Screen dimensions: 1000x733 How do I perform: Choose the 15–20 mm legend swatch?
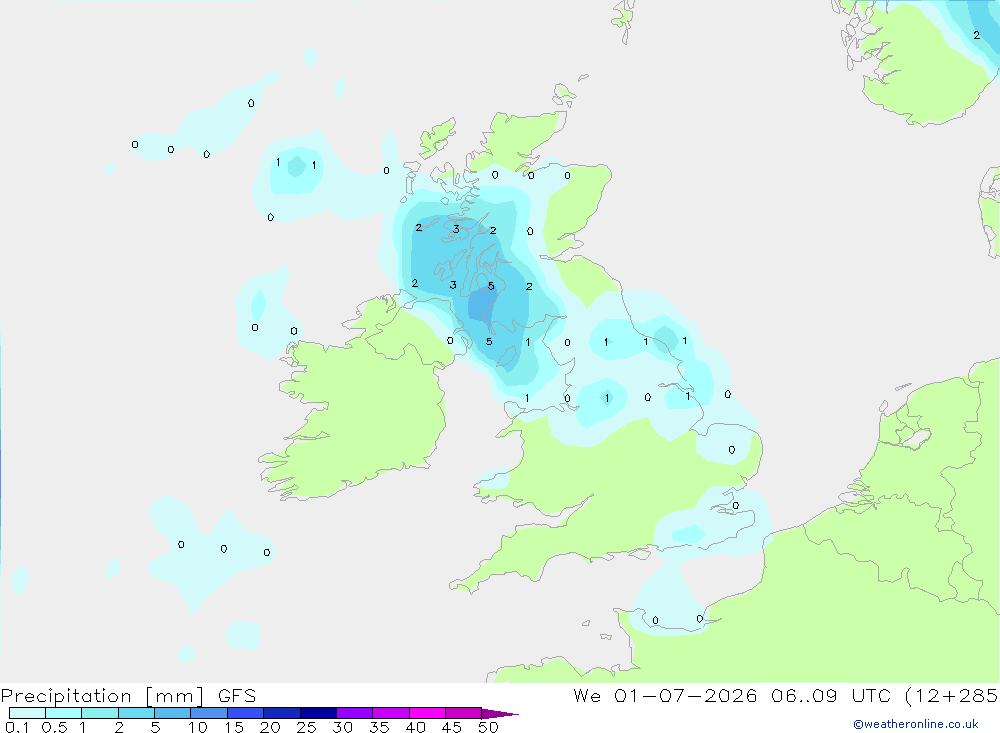[246, 713]
